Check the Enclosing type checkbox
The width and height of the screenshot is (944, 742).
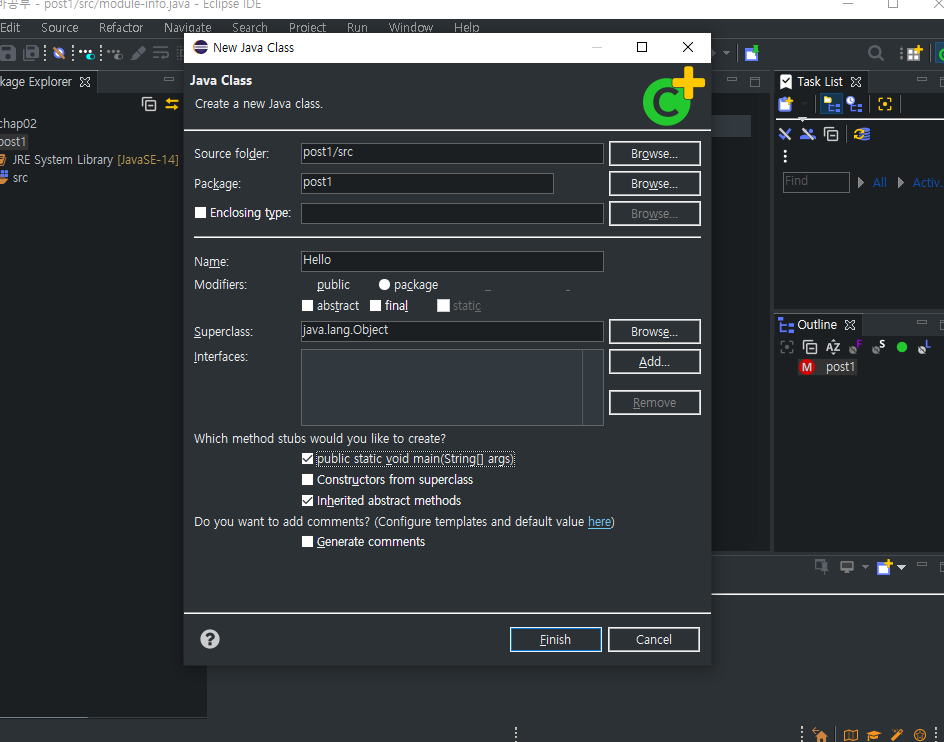click(x=200, y=213)
